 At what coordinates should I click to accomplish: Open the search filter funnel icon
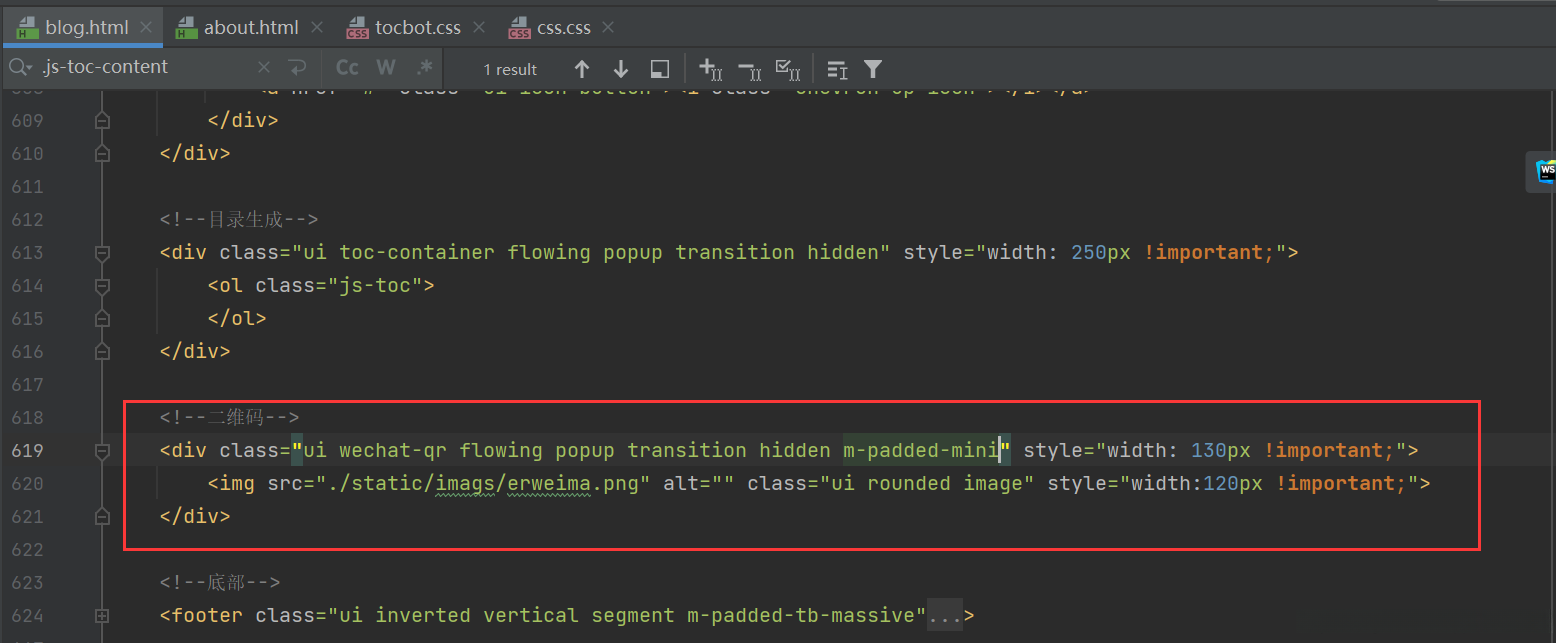tap(873, 69)
